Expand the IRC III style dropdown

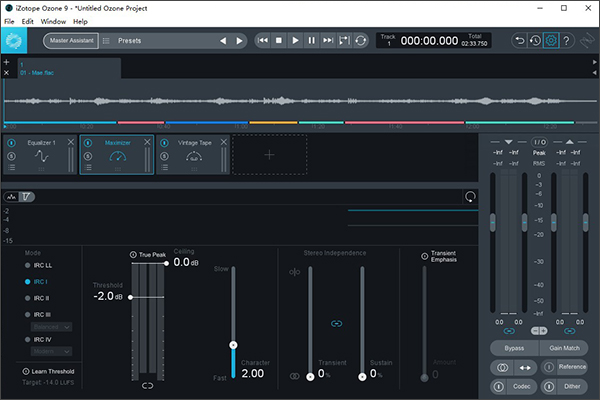tap(51, 326)
